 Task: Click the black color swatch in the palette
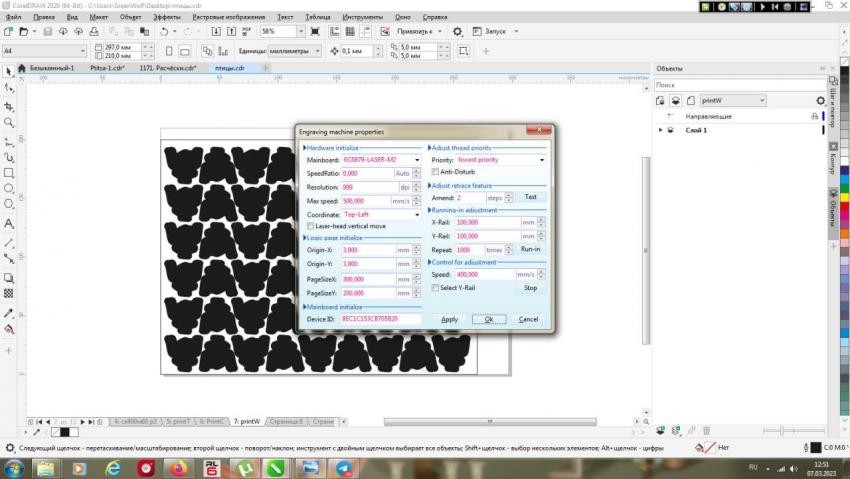tap(63, 432)
